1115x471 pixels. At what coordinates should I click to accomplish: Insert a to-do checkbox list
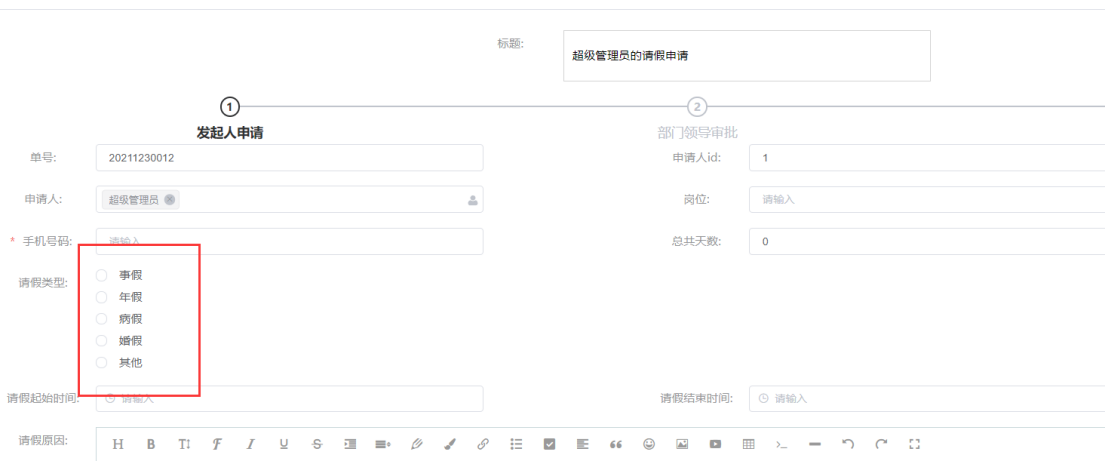pos(549,444)
